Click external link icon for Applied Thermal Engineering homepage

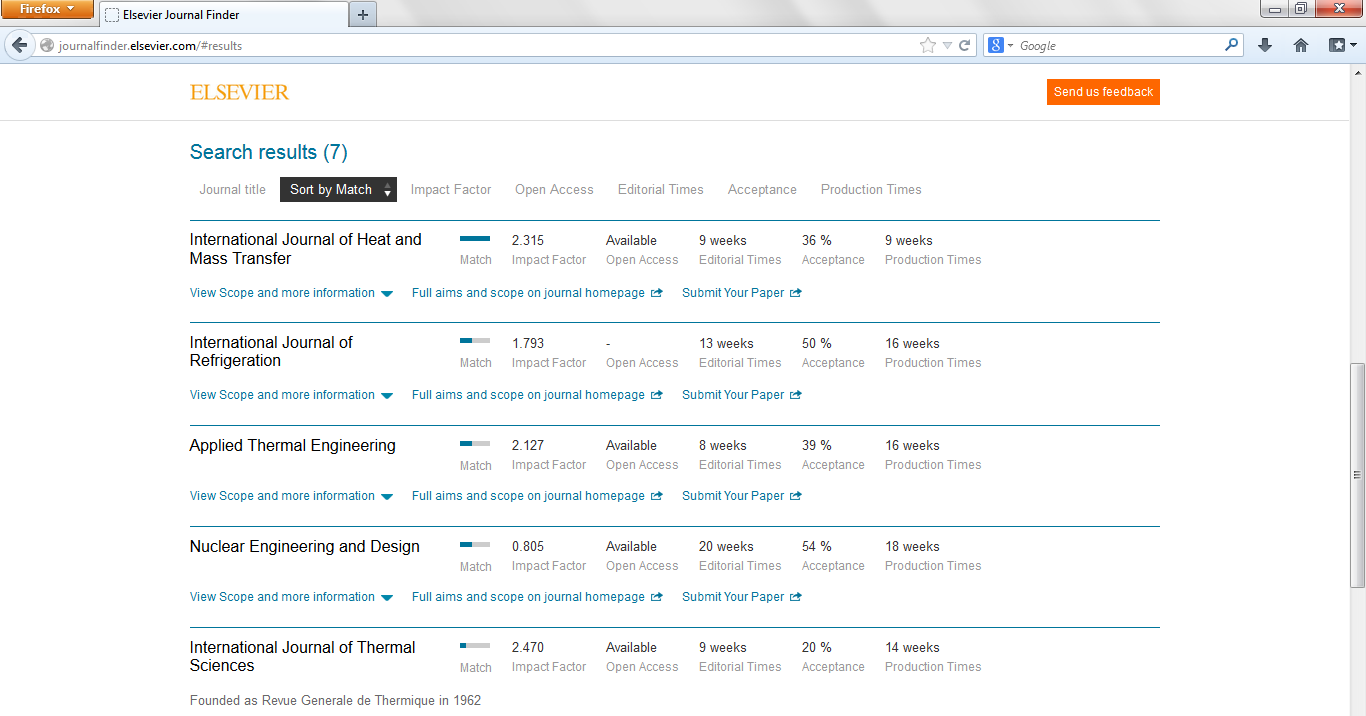coord(657,496)
